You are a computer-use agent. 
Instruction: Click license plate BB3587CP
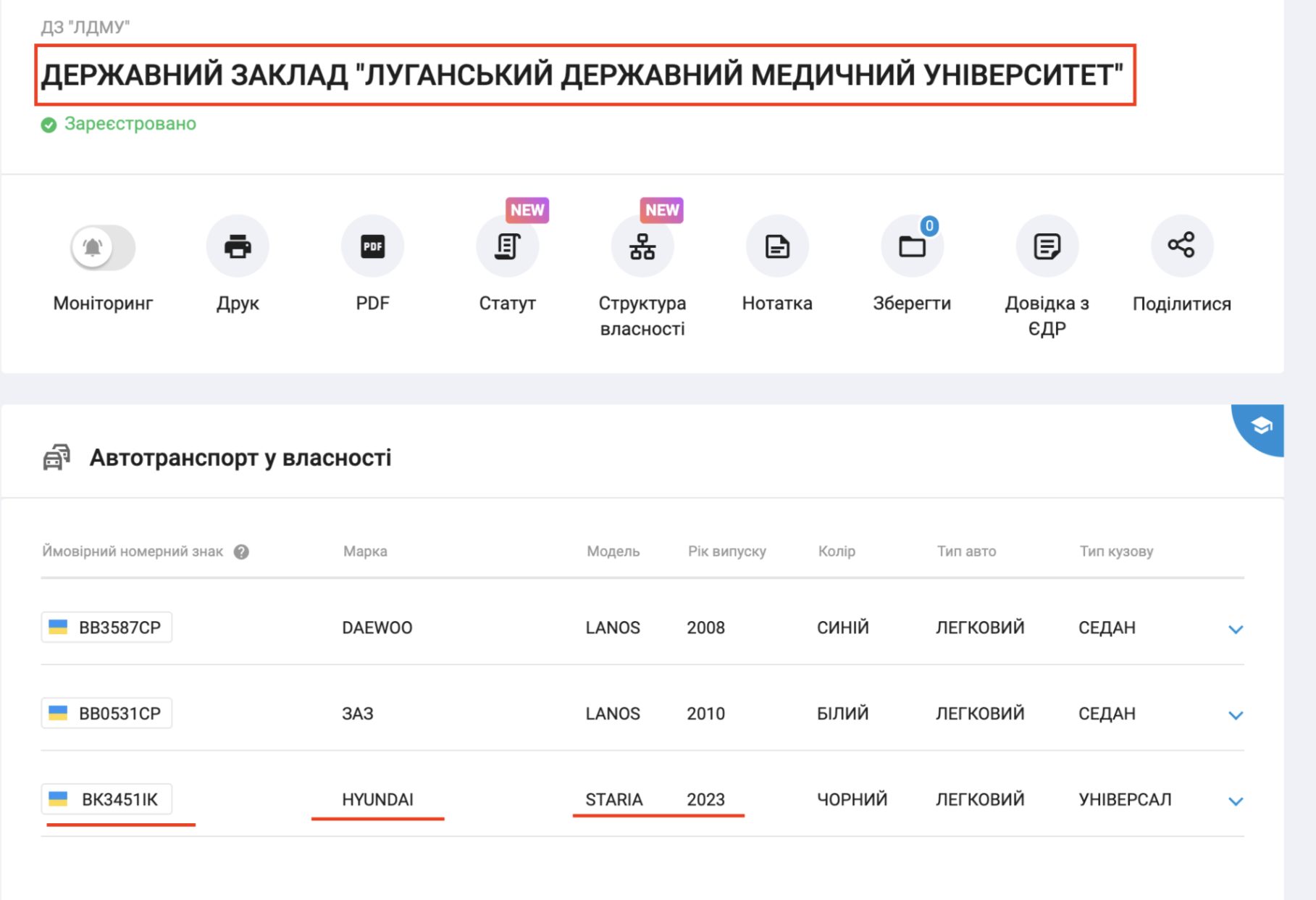106,628
